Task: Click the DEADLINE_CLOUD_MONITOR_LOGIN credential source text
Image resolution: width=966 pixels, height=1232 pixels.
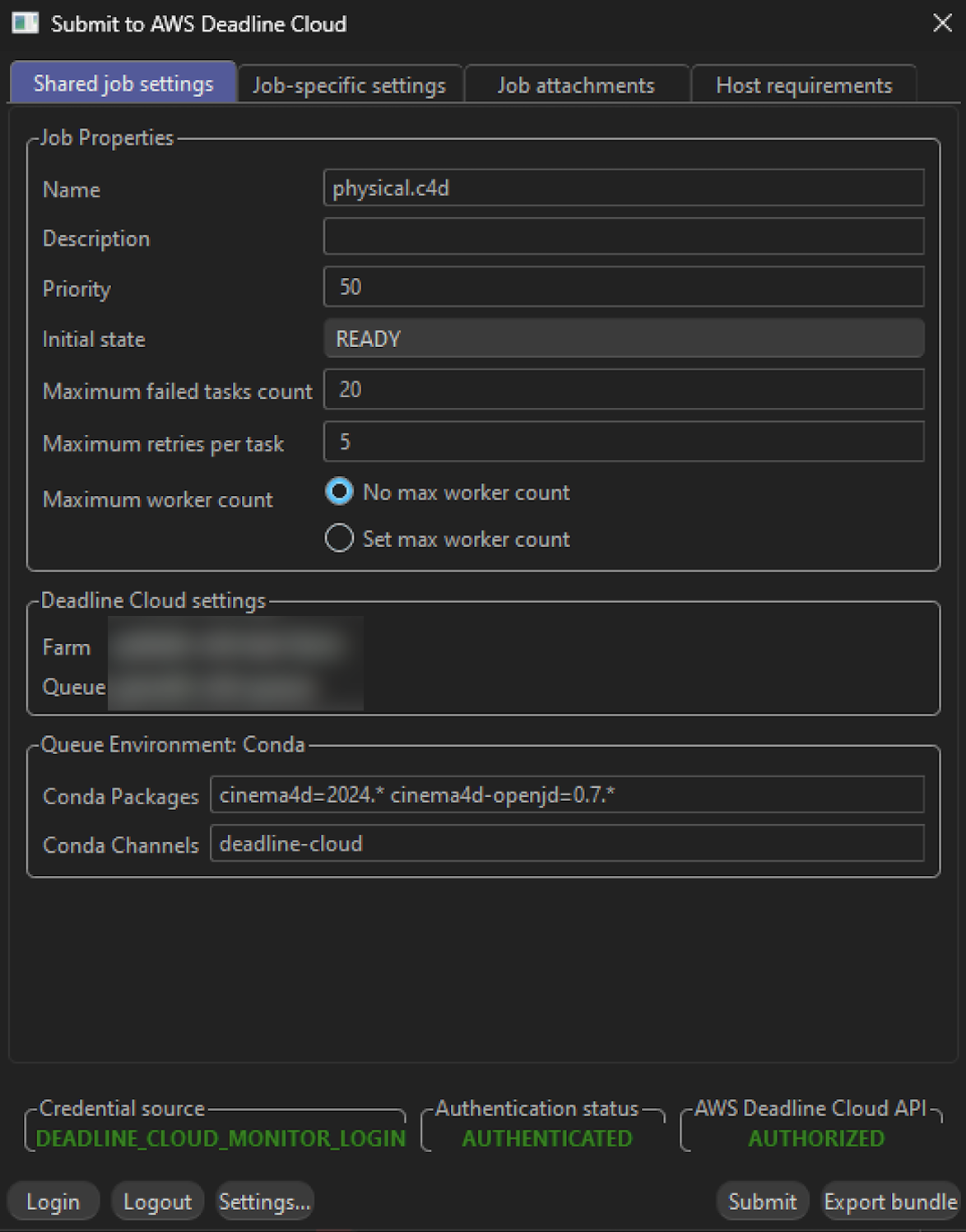Action: (219, 1138)
